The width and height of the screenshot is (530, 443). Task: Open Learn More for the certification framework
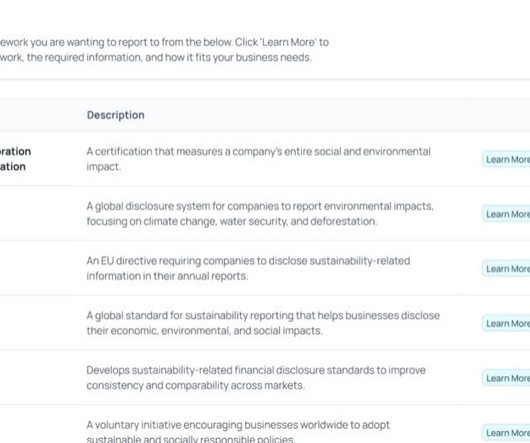(x=506, y=159)
